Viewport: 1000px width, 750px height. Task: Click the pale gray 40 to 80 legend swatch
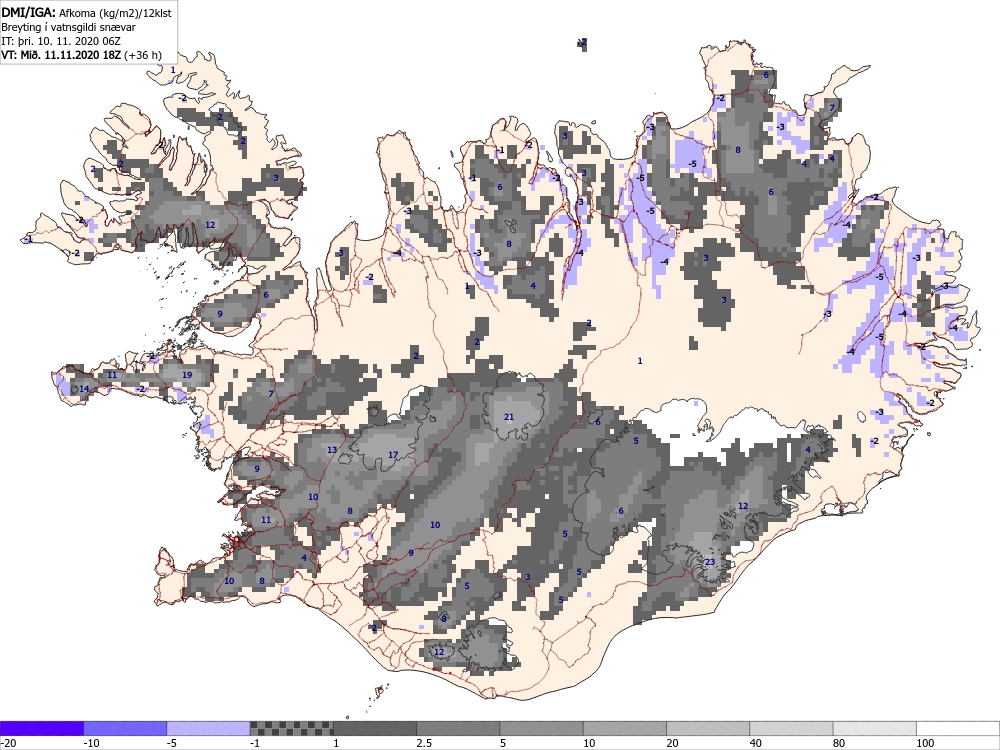point(791,728)
